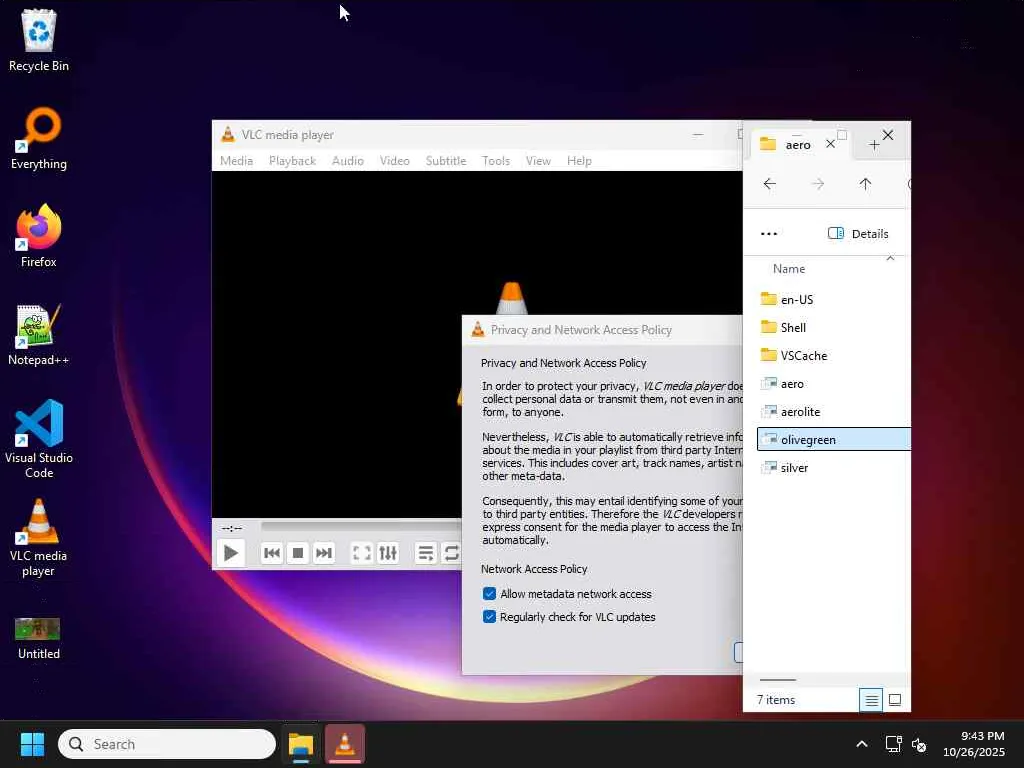Open the Windows Start menu
This screenshot has height=768, width=1024.
tap(32, 744)
